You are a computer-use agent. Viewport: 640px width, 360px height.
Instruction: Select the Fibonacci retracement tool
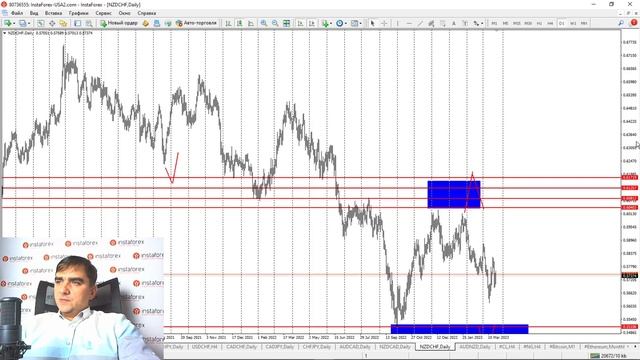click(x=442, y=23)
